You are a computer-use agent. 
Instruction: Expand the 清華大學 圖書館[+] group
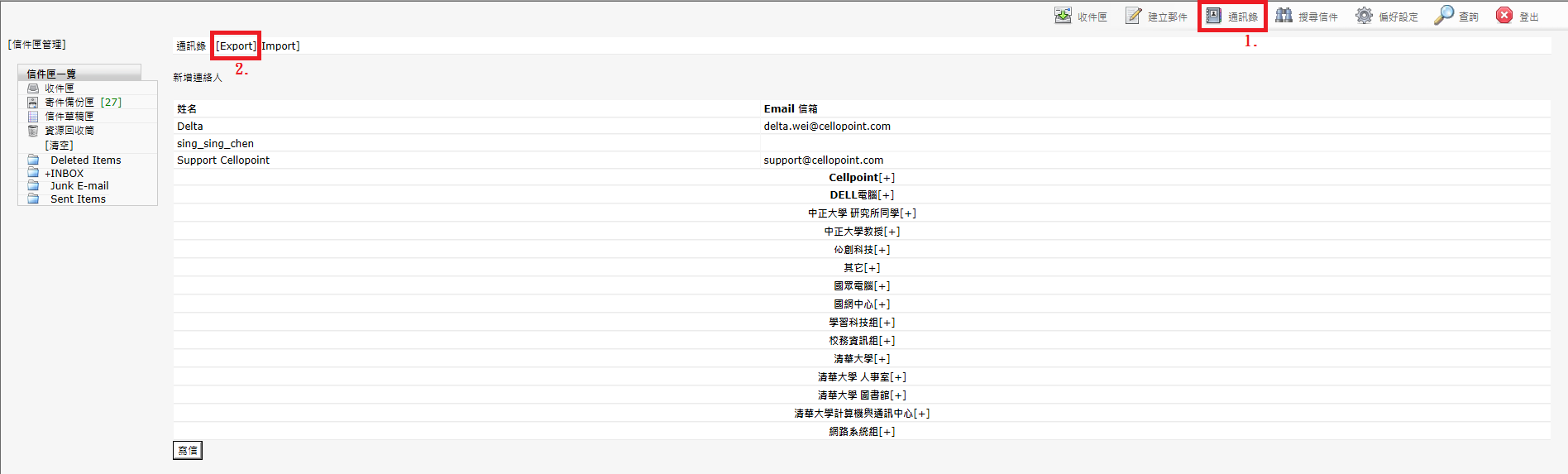tap(861, 395)
